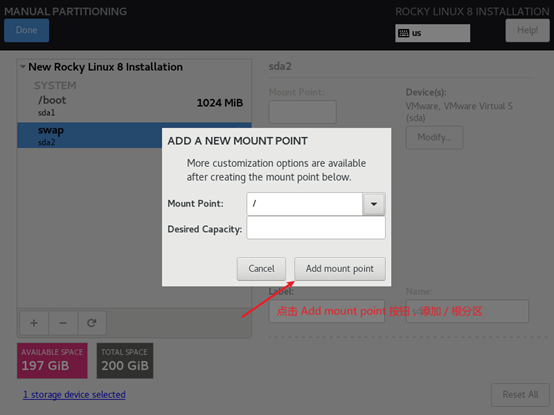
Task: Click the reload storage configuration icon
Action: [x=92, y=323]
